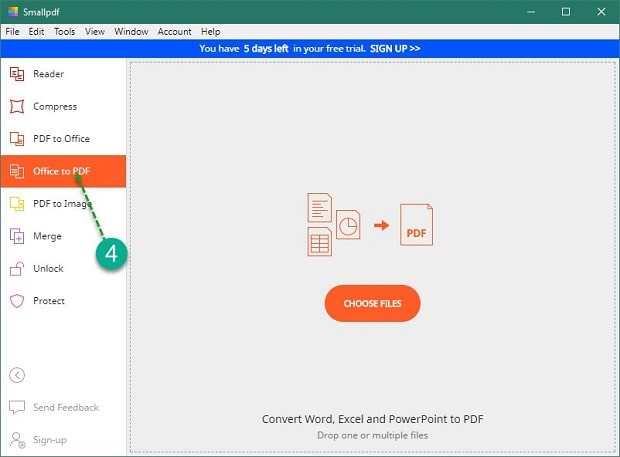Click the PDF to Image icon
Screen dimensions: 620x457
pos(17,204)
